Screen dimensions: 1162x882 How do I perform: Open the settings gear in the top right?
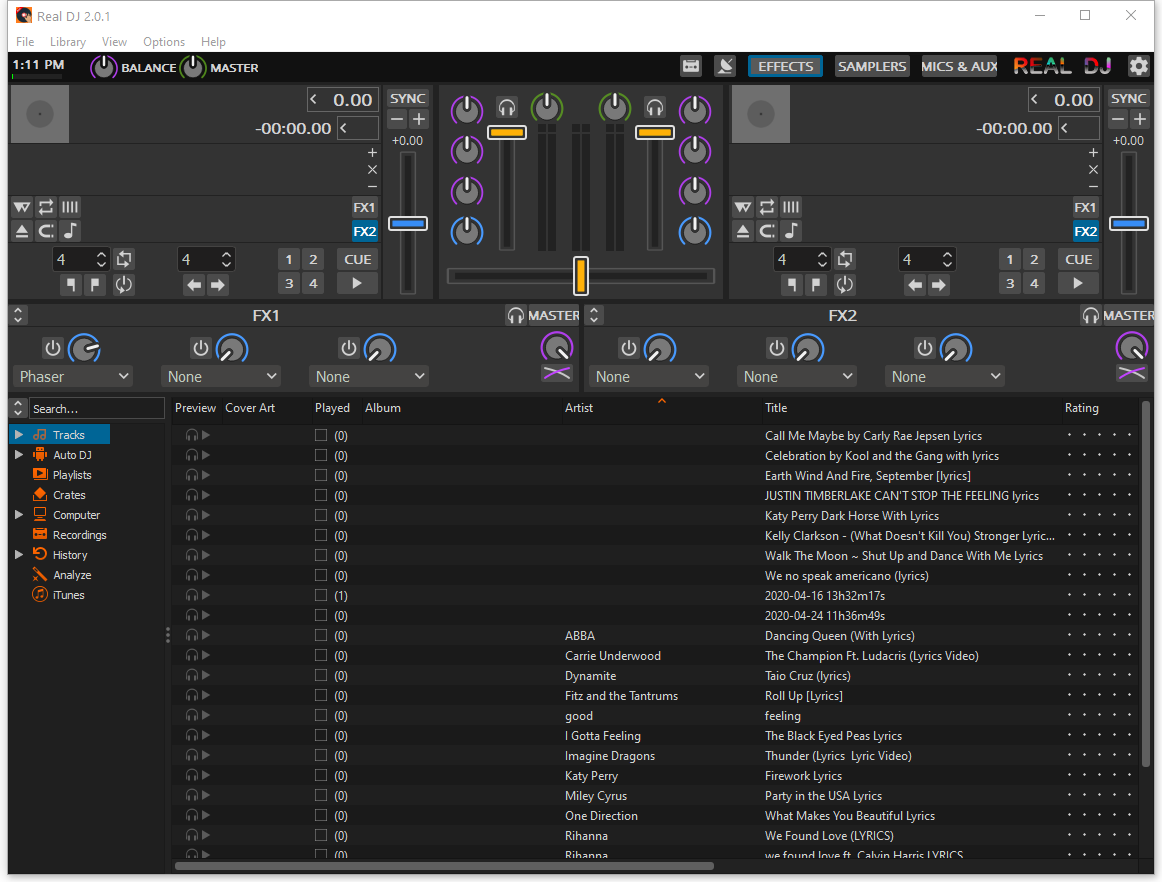click(x=1138, y=66)
